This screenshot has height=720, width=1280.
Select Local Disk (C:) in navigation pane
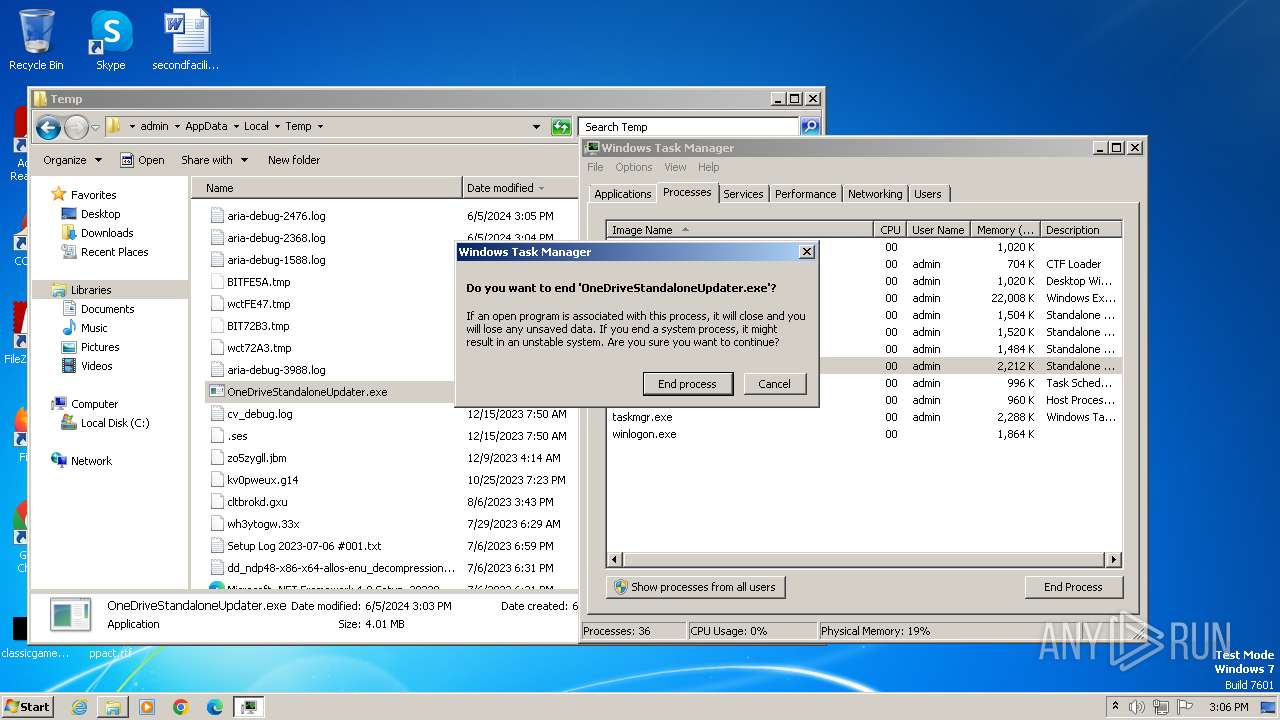click(115, 423)
